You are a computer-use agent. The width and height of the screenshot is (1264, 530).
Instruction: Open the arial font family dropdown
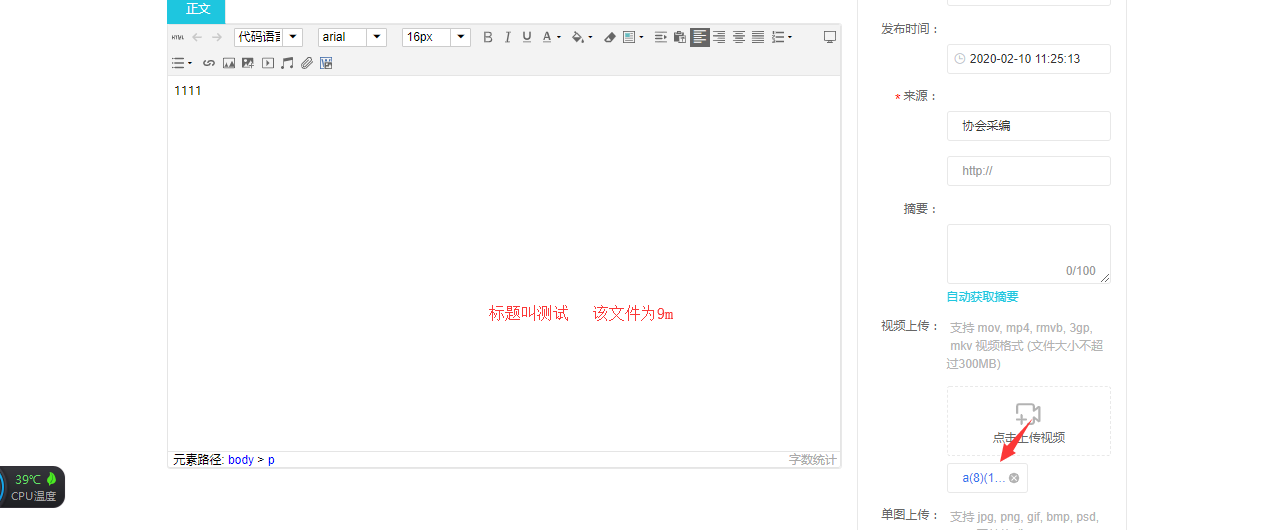[352, 37]
